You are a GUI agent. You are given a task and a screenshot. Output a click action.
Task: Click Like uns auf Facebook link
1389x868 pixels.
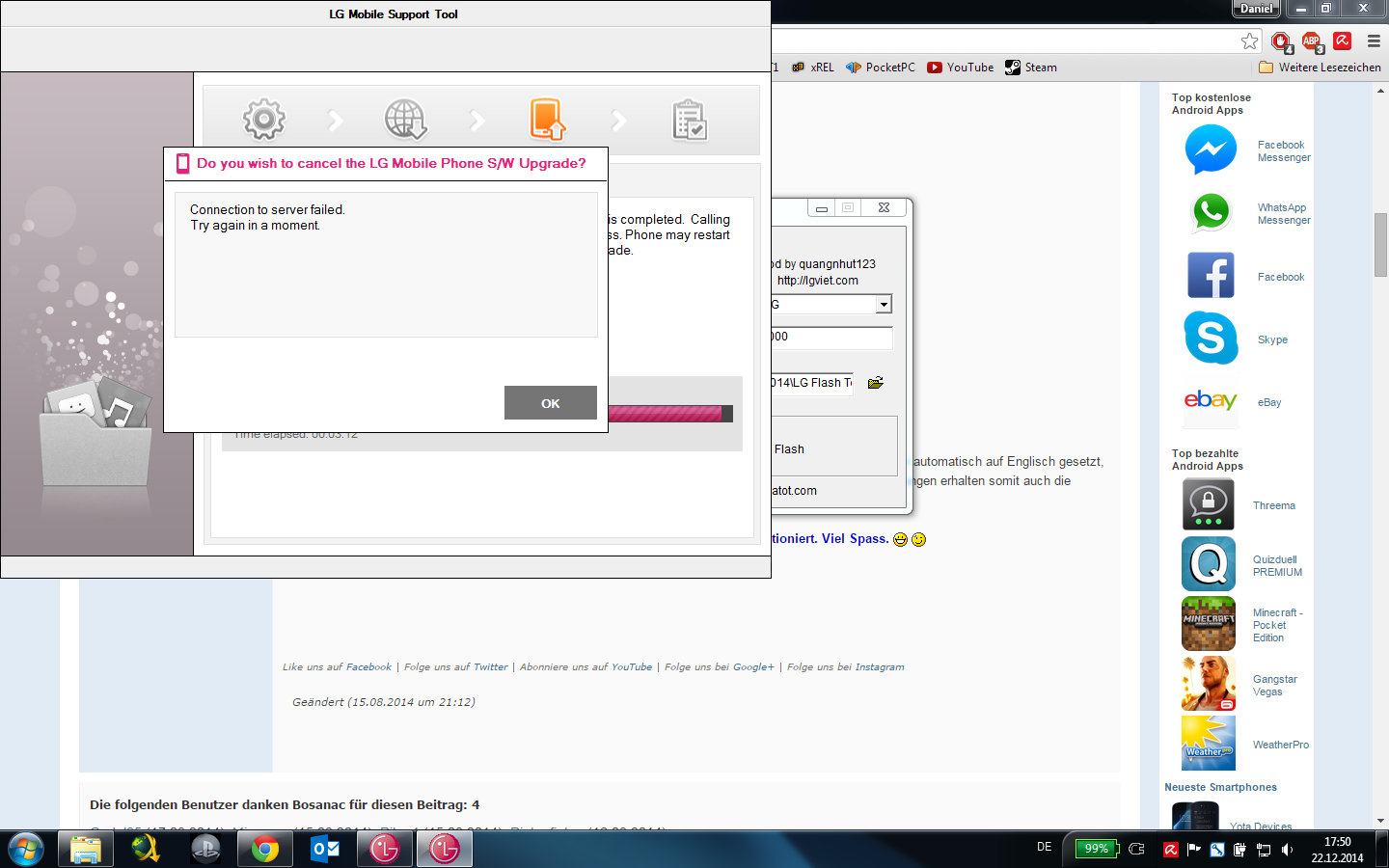[337, 666]
